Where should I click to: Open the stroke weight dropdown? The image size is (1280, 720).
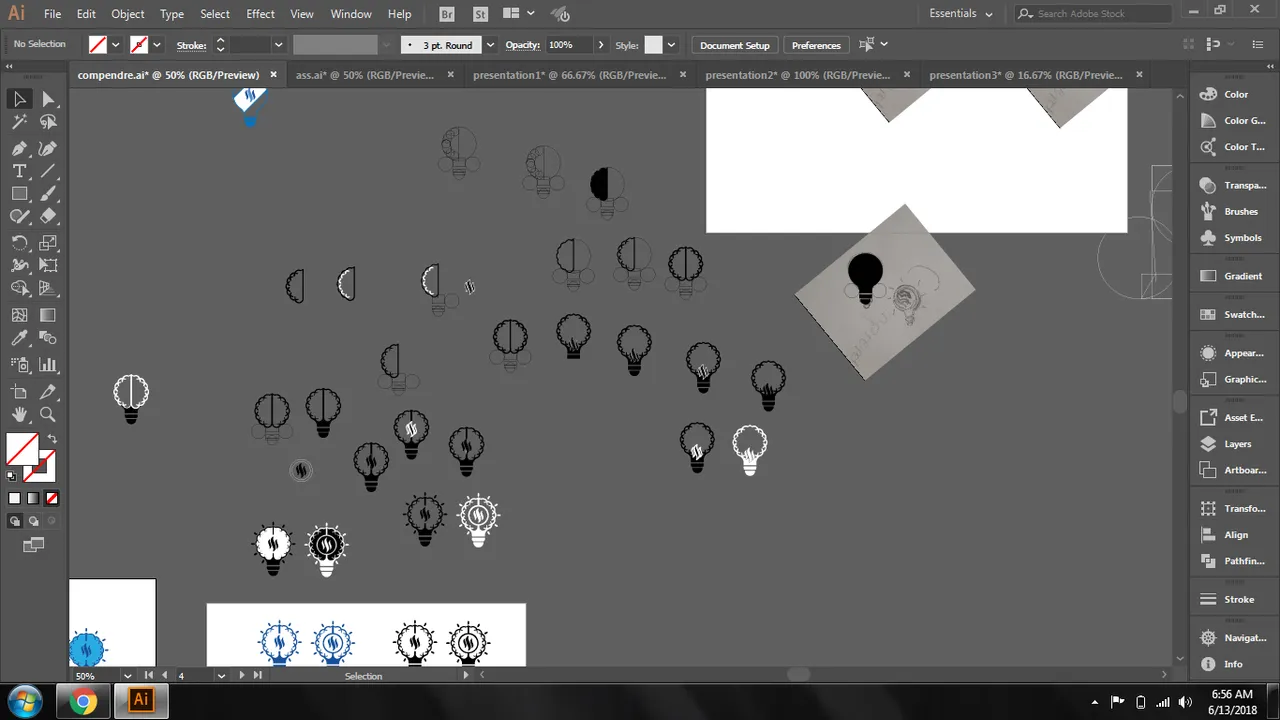279,45
